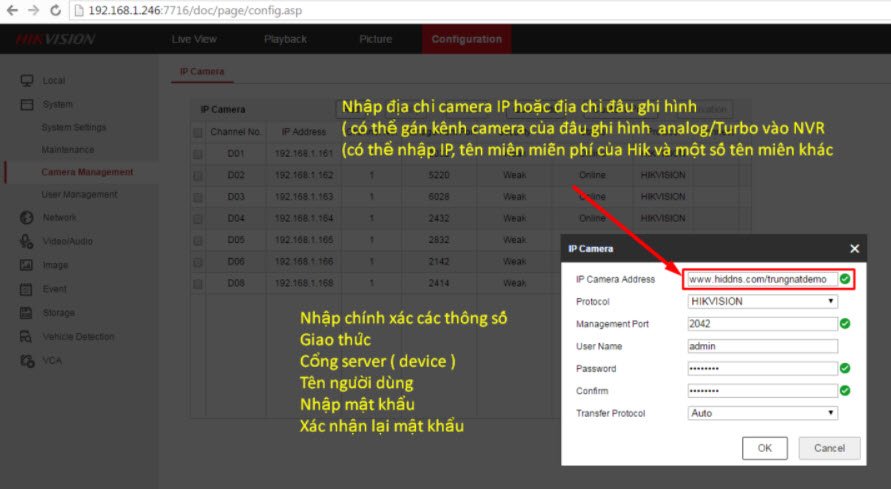Click the Event calendar icon
Viewport: 891px width, 489px height.
point(27,289)
